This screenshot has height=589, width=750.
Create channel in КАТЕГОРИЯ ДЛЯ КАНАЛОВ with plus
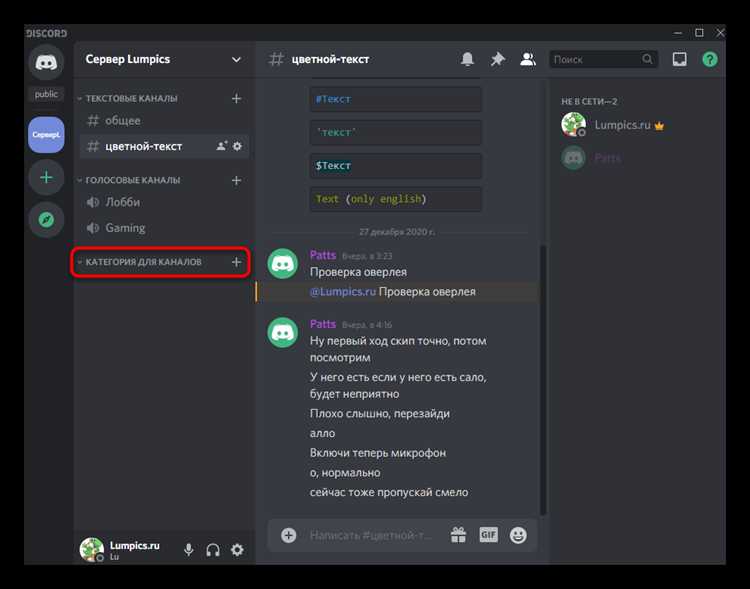click(236, 262)
